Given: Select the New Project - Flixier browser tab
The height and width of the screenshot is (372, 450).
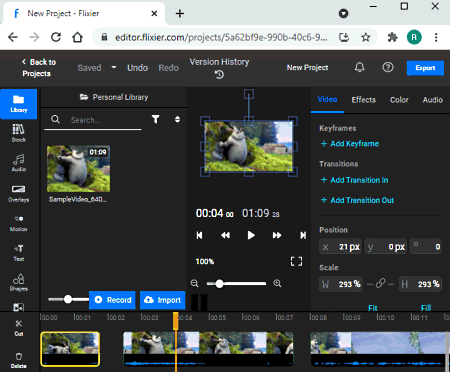Looking at the screenshot, I should click(83, 13).
